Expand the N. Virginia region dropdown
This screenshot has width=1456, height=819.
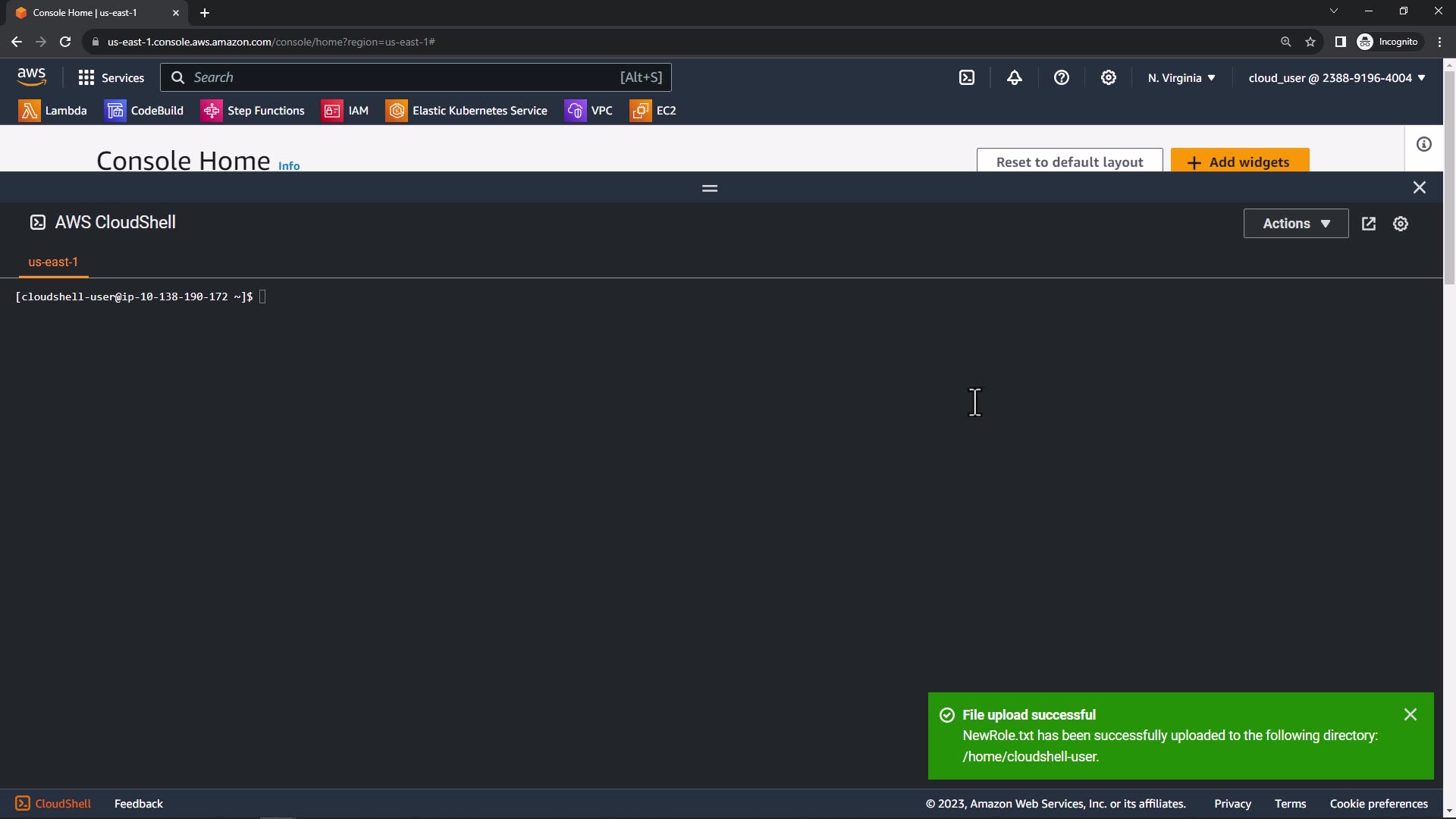pyautogui.click(x=1181, y=77)
